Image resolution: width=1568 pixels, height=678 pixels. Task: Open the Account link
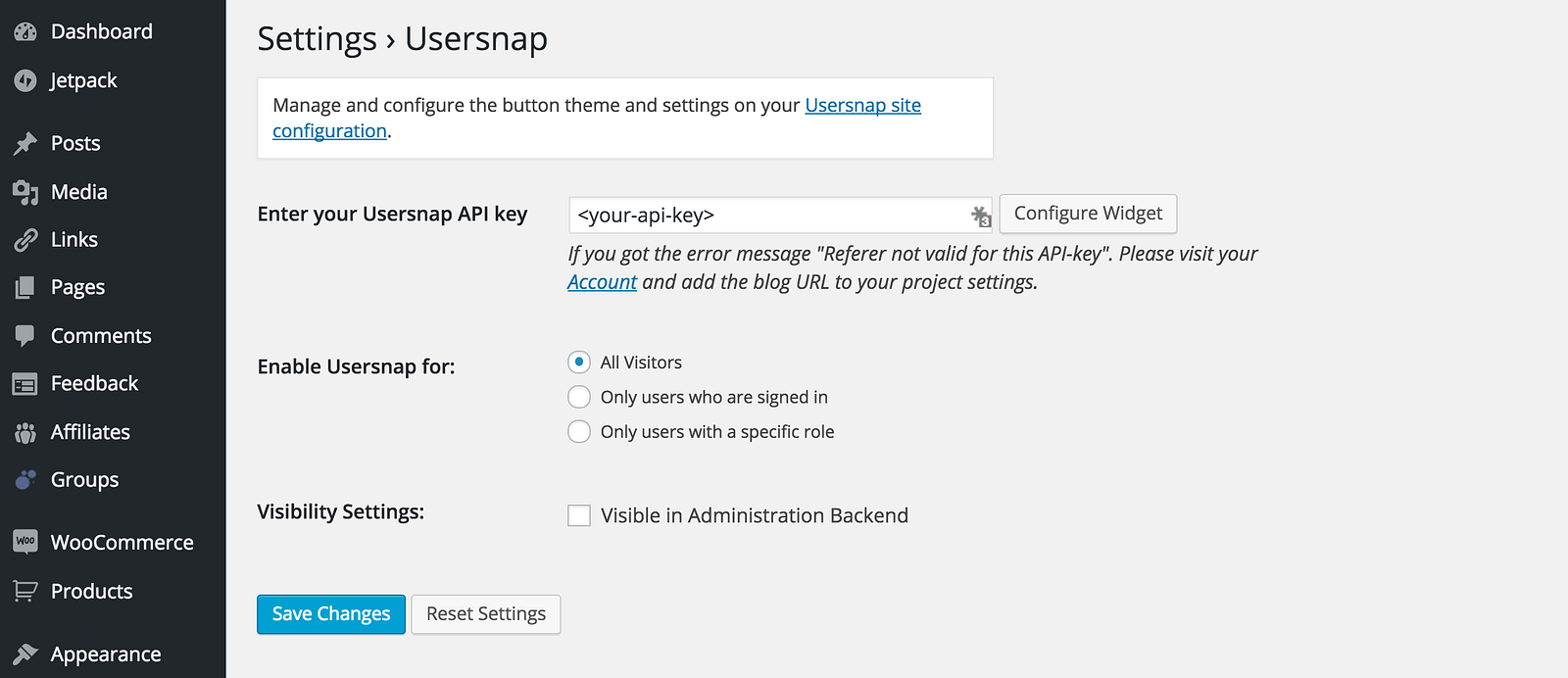pos(602,282)
